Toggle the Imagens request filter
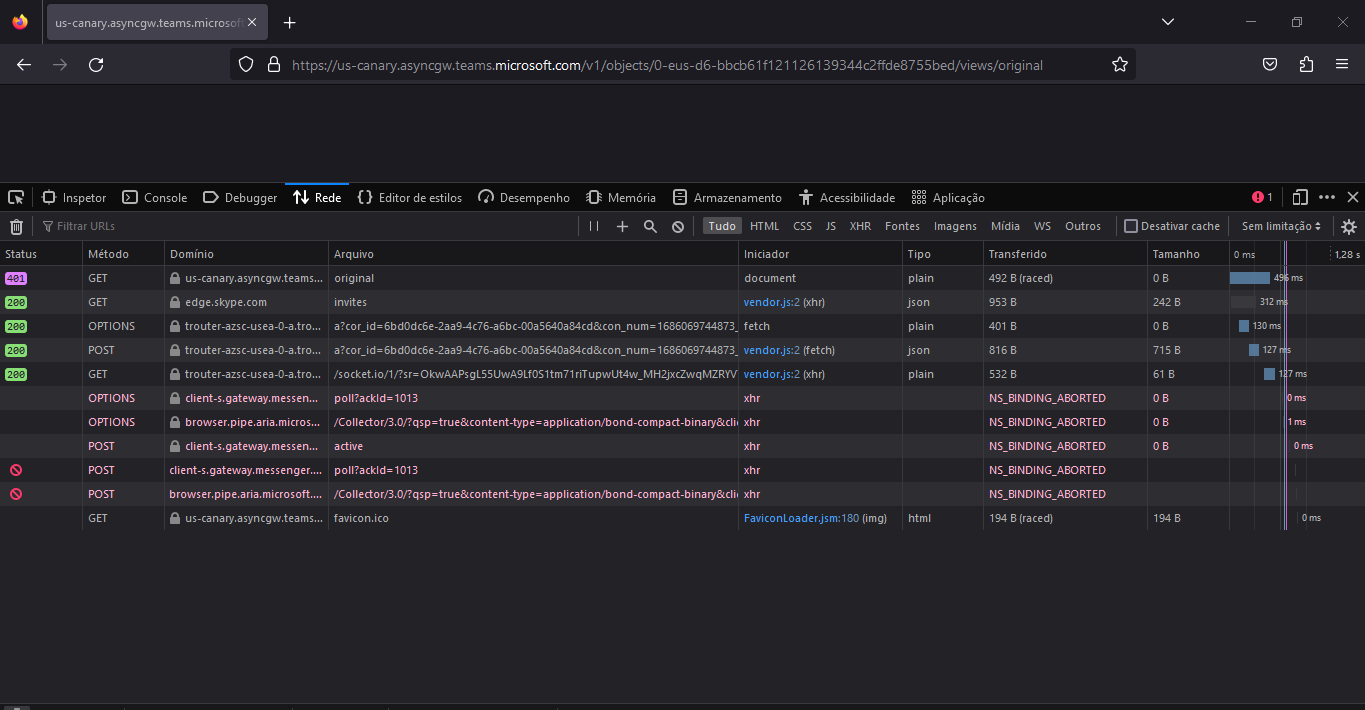This screenshot has width=1365, height=710. [x=955, y=227]
